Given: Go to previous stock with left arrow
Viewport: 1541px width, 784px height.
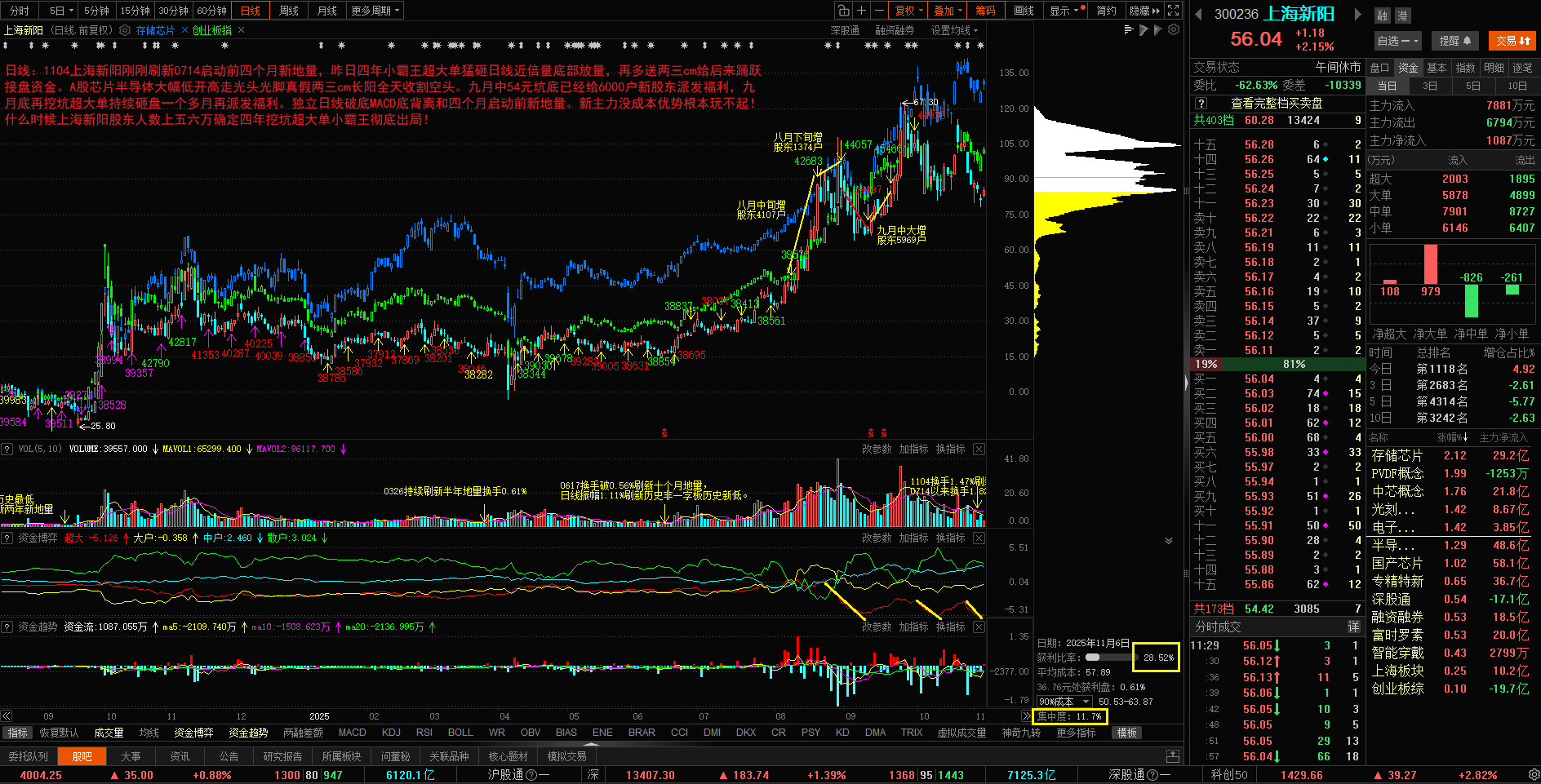Looking at the screenshot, I should [x=1199, y=14].
